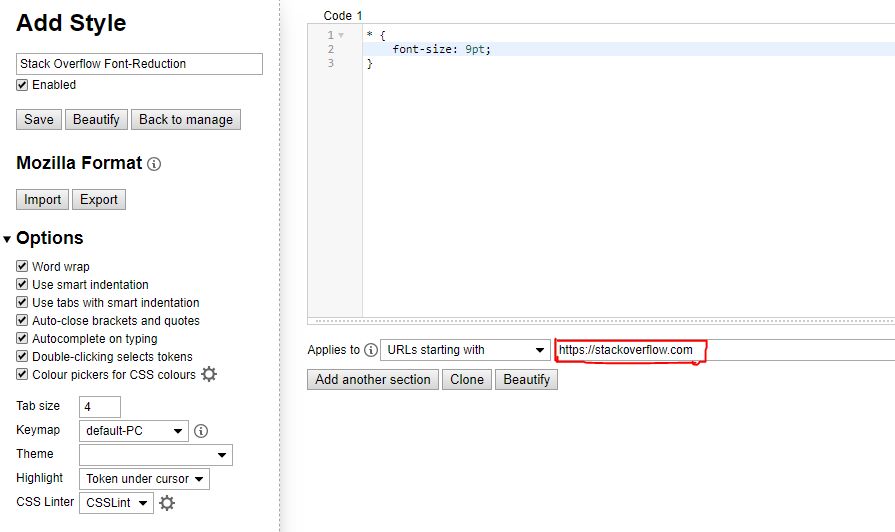895x532 pixels.
Task: Toggle fold arrow at code line 1
Action: 341,35
